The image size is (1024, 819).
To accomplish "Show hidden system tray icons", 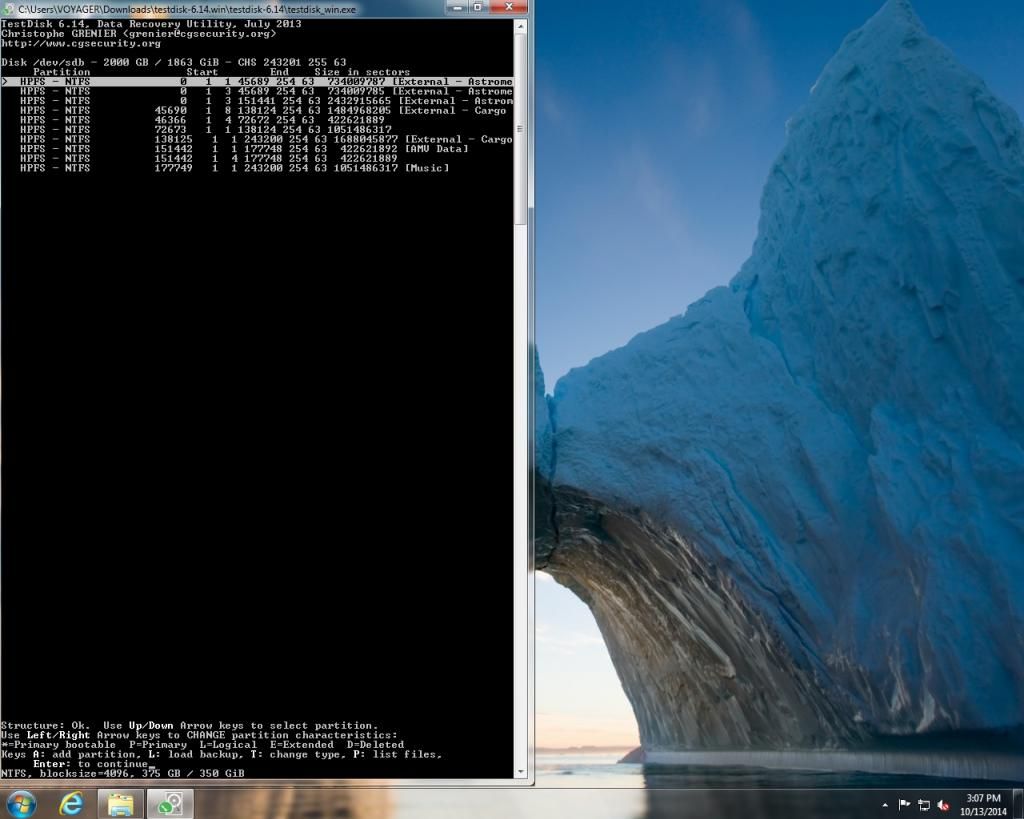I will pos(885,804).
